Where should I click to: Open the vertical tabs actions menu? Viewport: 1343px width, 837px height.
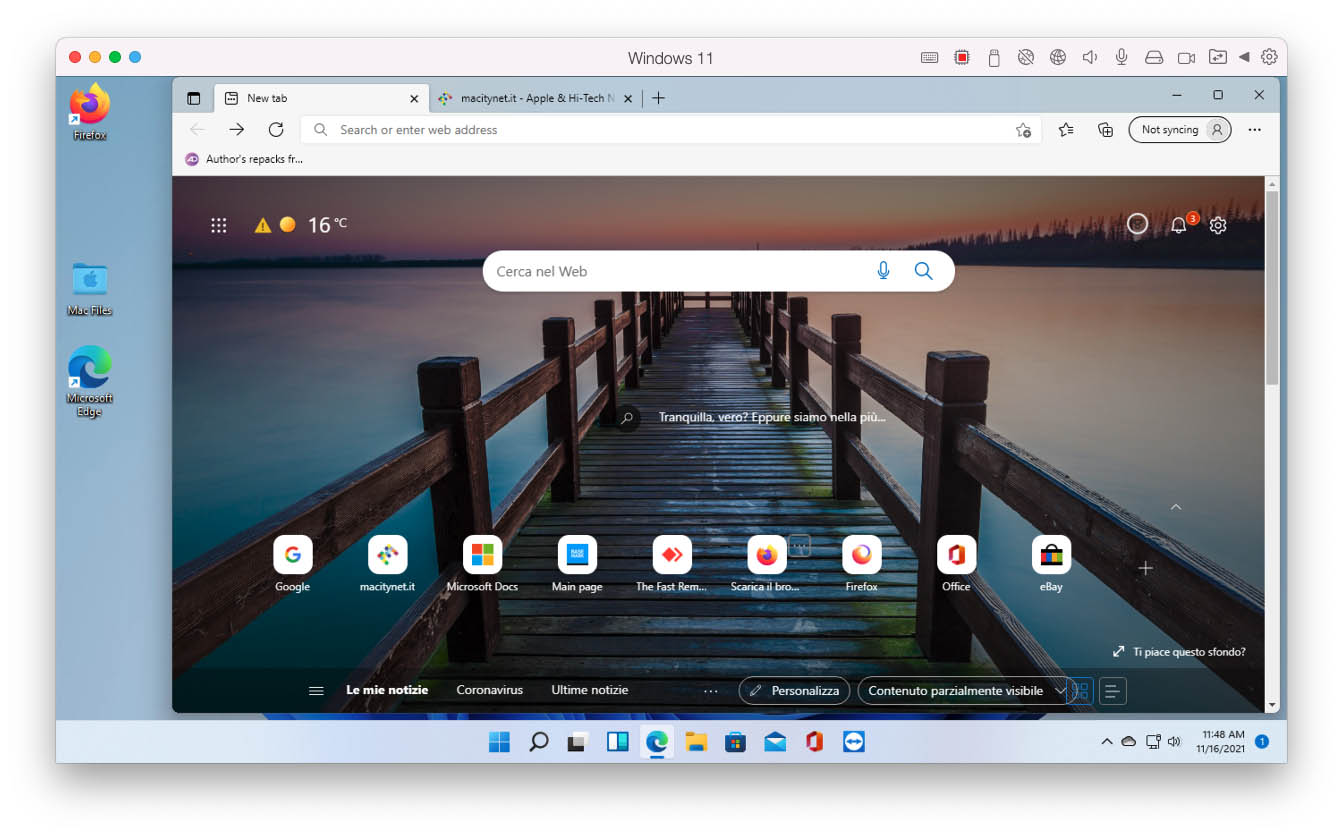tap(194, 98)
